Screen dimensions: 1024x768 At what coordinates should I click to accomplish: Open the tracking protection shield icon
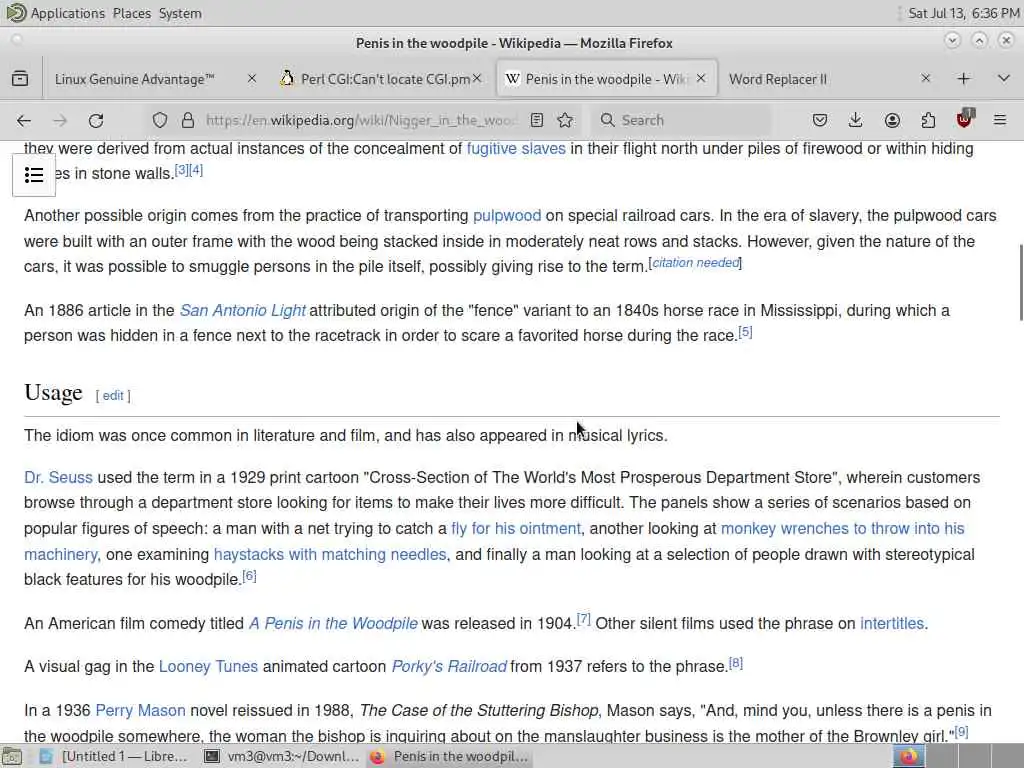click(160, 120)
